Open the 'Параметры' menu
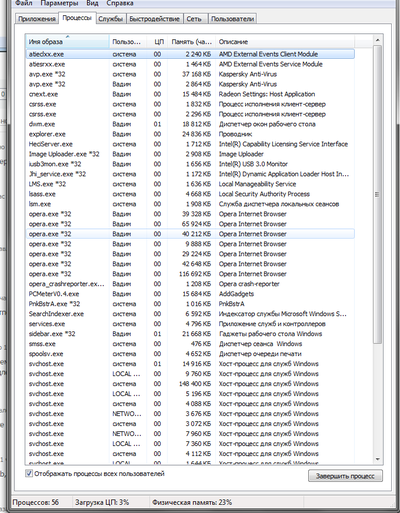 point(59,4)
